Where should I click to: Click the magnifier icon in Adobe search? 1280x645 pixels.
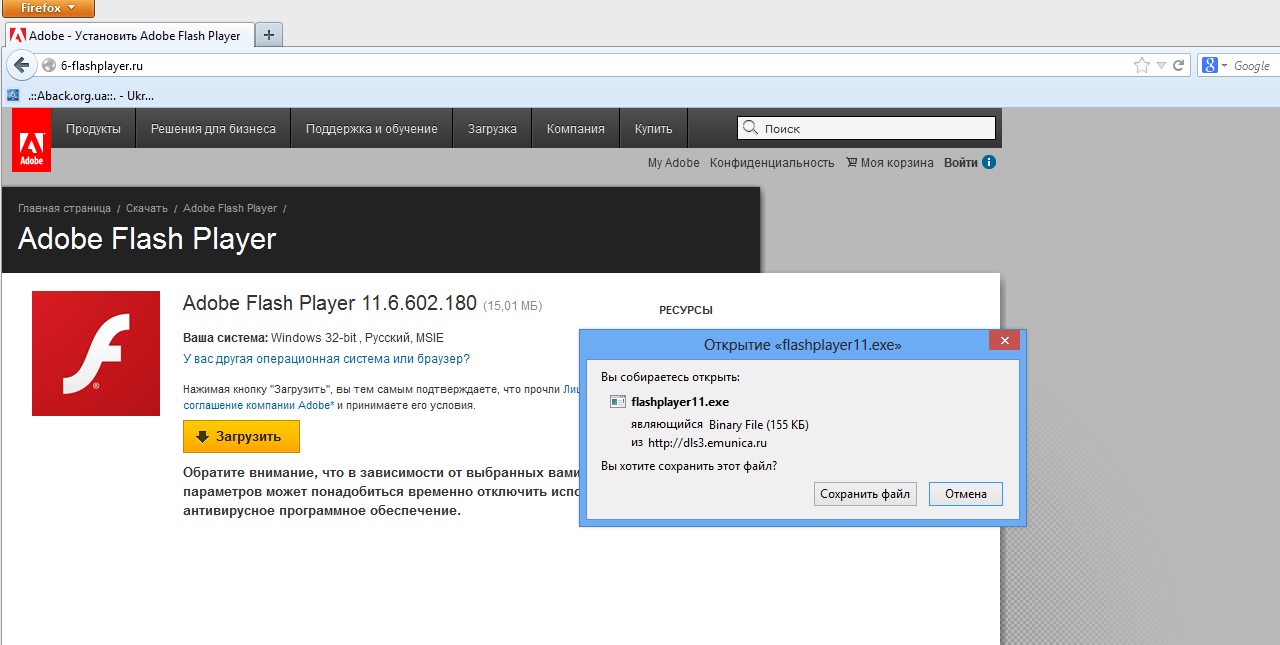750,128
